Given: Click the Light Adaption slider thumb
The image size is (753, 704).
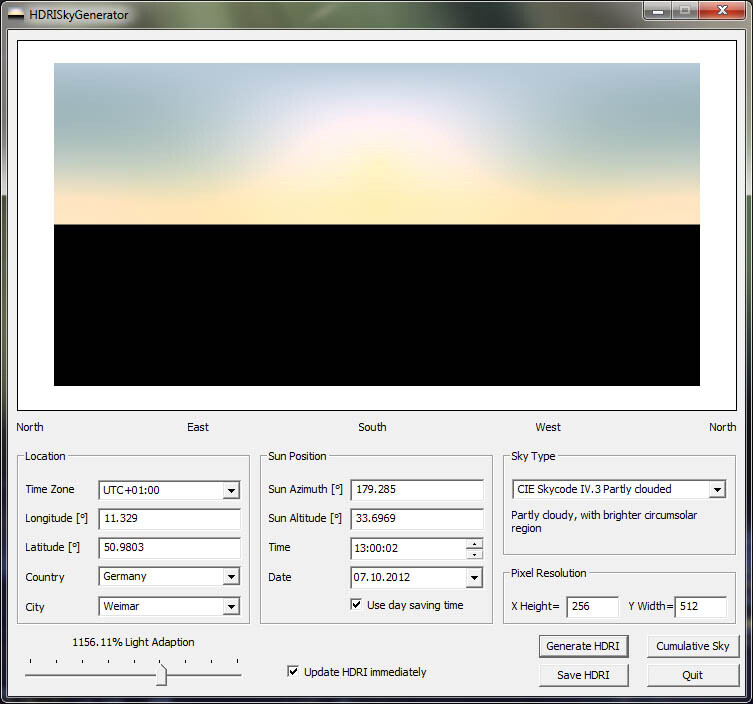Looking at the screenshot, I should click(x=162, y=675).
